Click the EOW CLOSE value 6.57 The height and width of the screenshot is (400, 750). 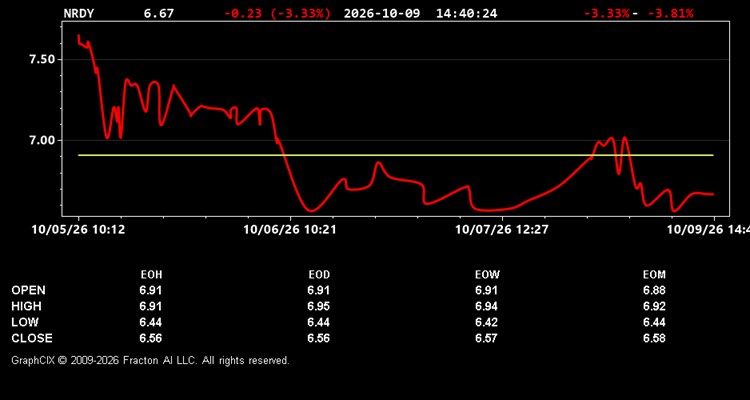click(x=486, y=338)
